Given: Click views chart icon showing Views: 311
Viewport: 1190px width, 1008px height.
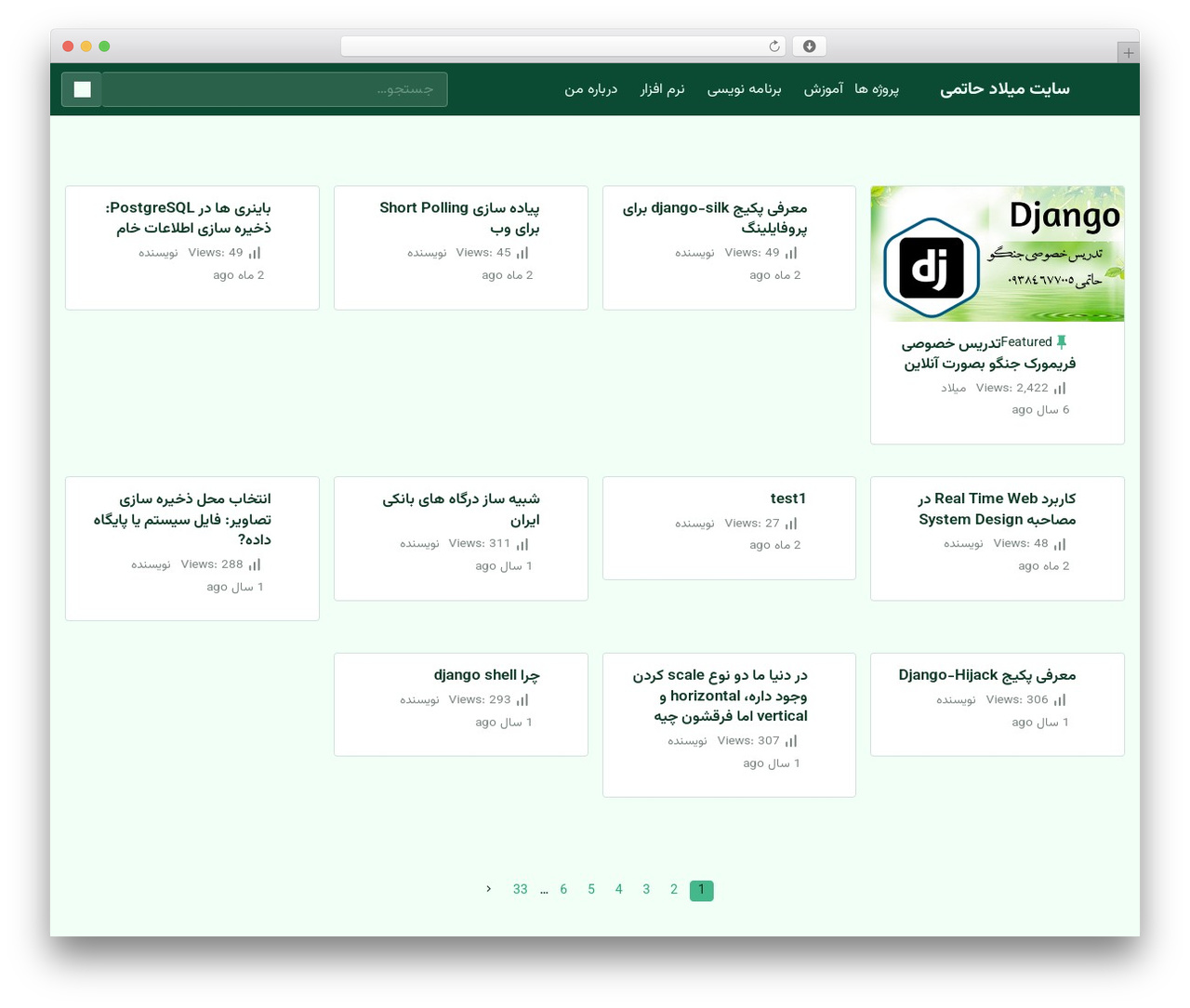Looking at the screenshot, I should click(522, 544).
